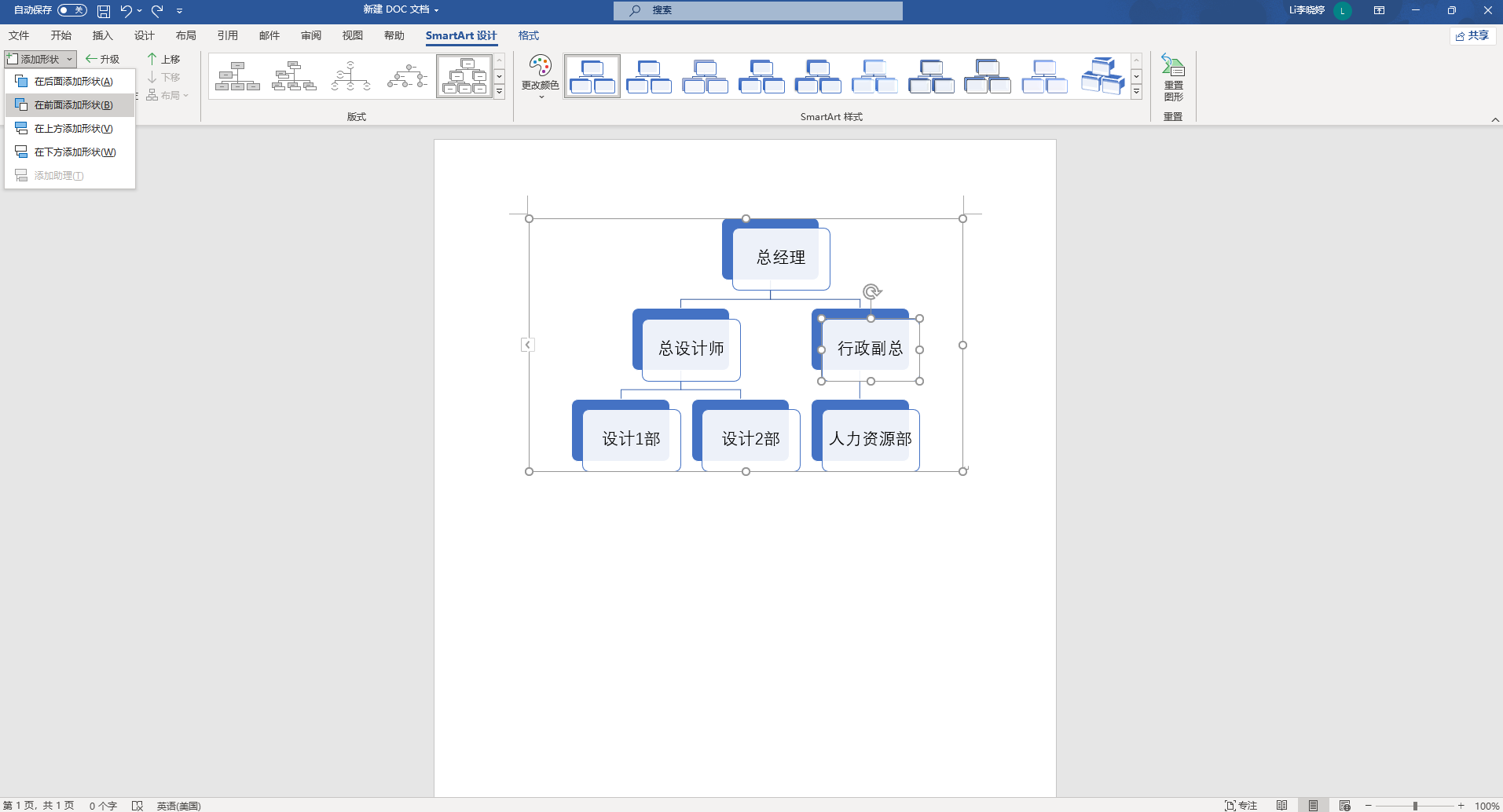Toggle the 自动保存 switch

[x=72, y=10]
